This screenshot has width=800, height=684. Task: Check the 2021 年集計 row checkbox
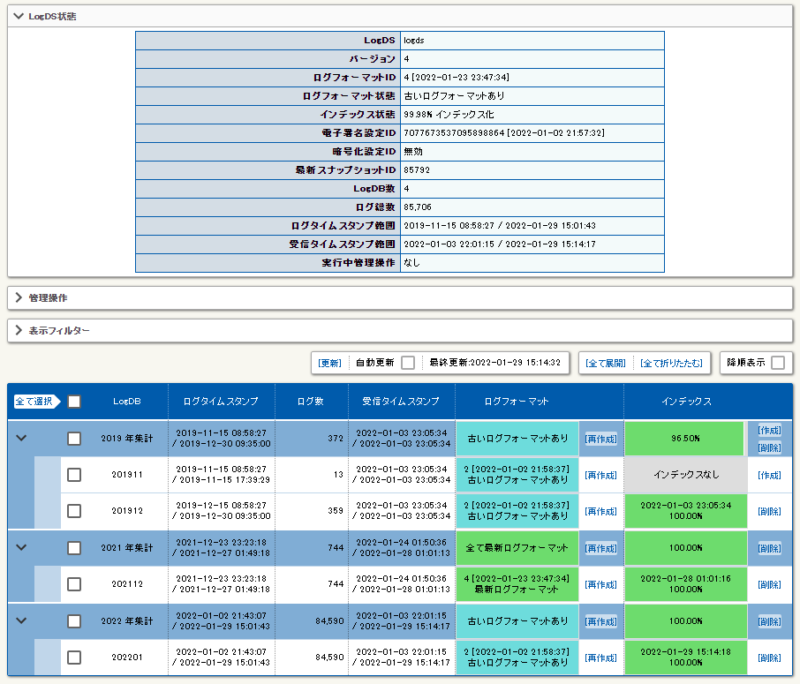coord(73,547)
